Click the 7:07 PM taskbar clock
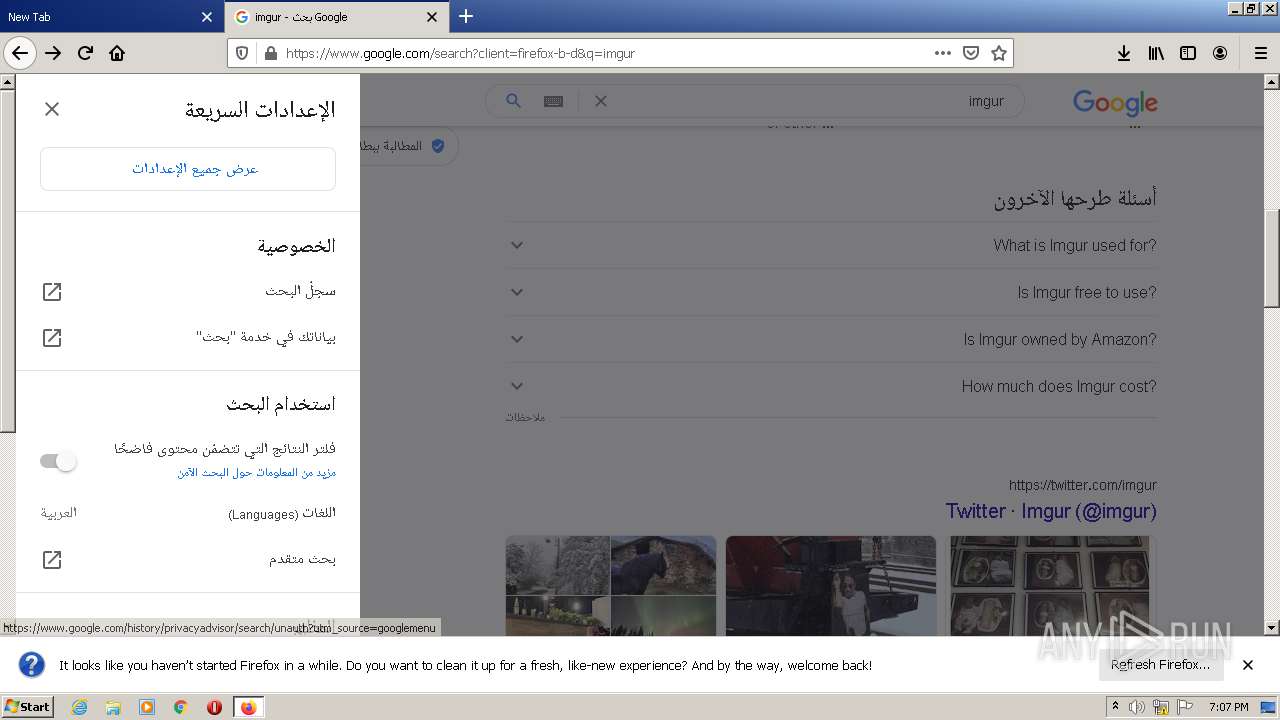This screenshot has height=720, width=1280. pyautogui.click(x=1228, y=707)
